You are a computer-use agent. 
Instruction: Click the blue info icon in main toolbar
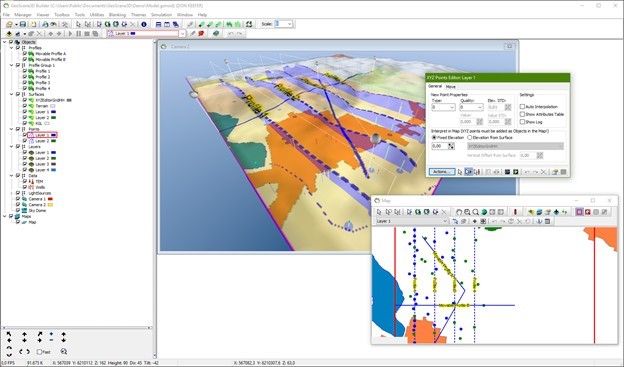tap(144, 24)
